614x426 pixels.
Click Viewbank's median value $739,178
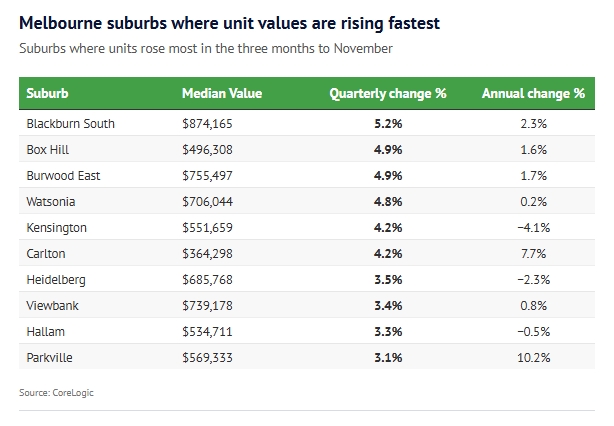[210, 305]
